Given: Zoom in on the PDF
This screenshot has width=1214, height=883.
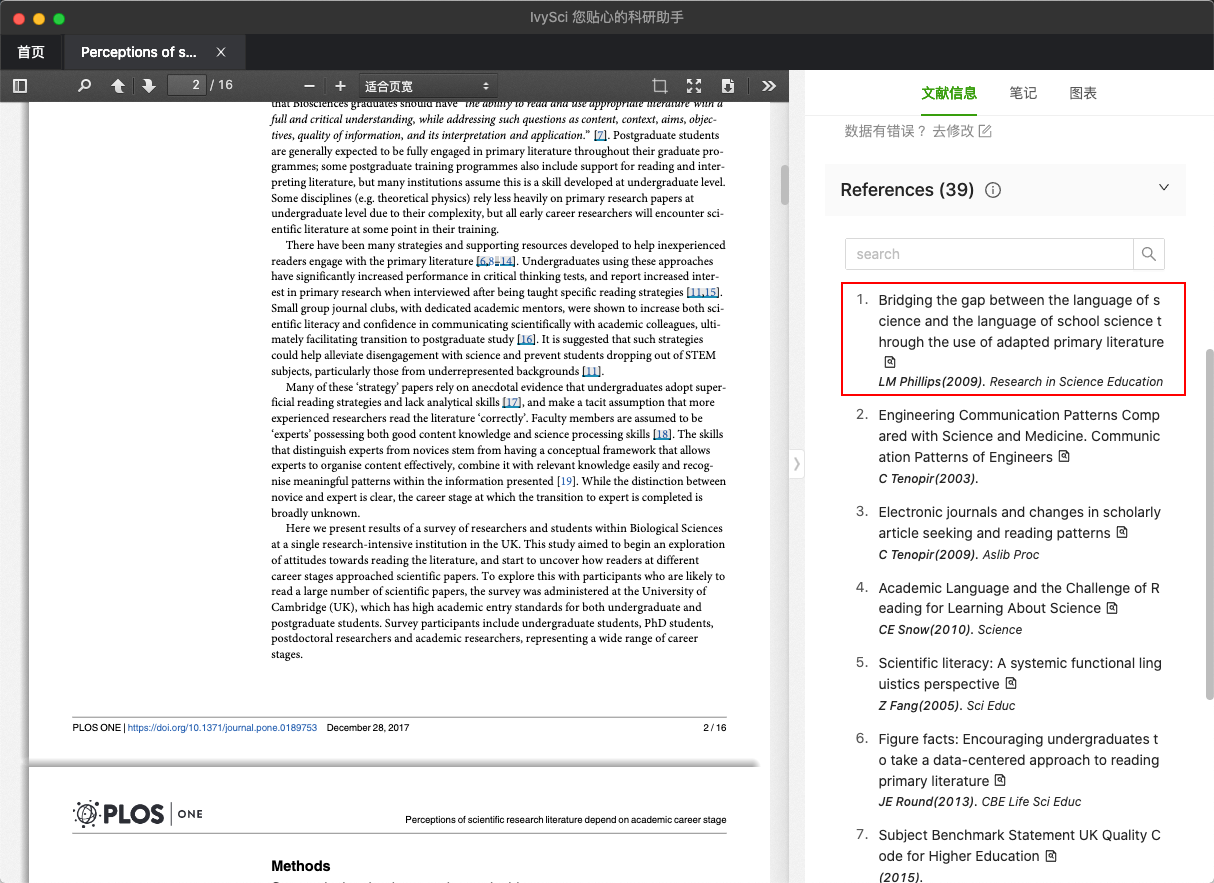Looking at the screenshot, I should tap(340, 86).
